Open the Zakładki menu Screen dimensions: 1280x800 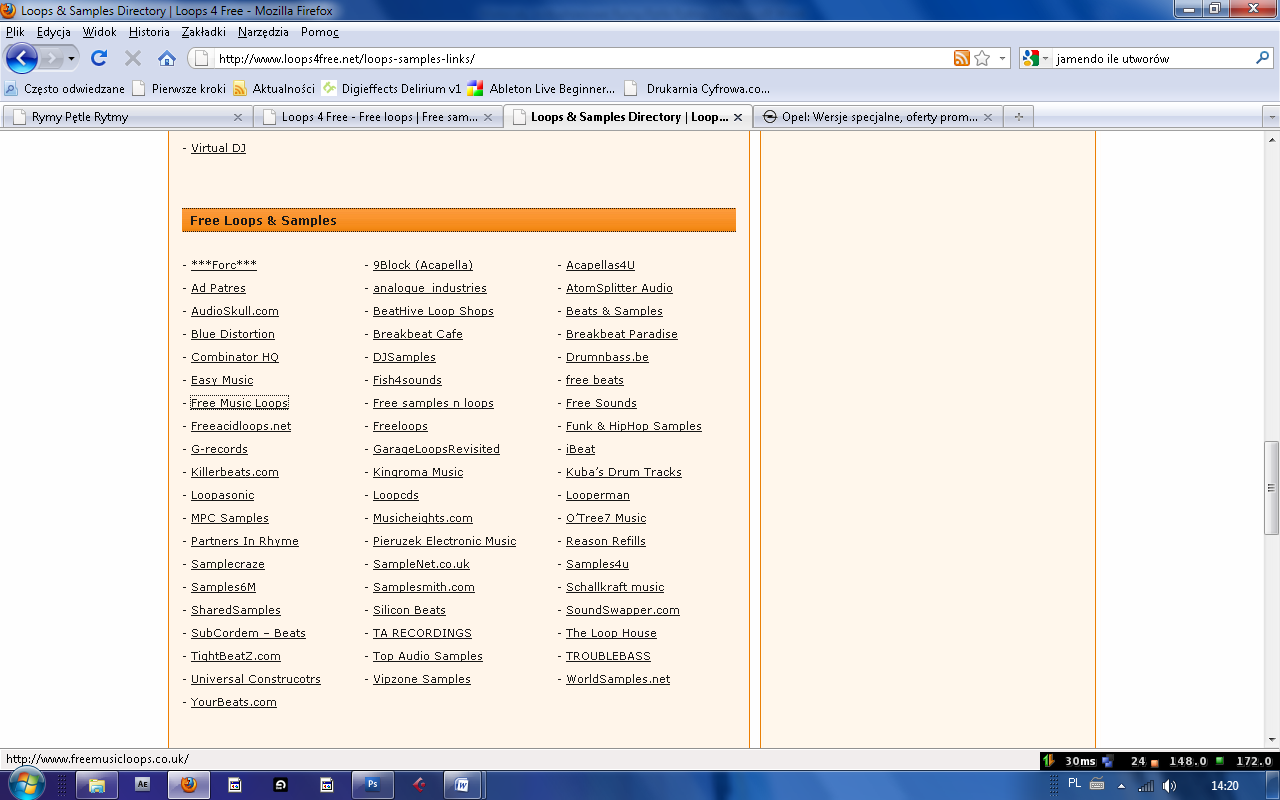click(x=204, y=32)
